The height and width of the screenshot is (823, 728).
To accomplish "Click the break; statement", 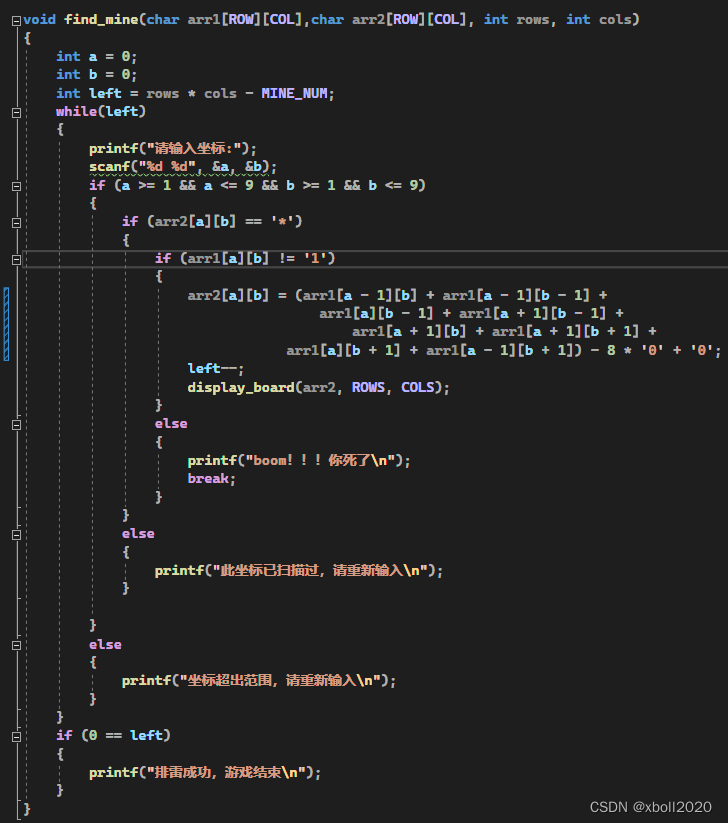I will click(x=212, y=479).
